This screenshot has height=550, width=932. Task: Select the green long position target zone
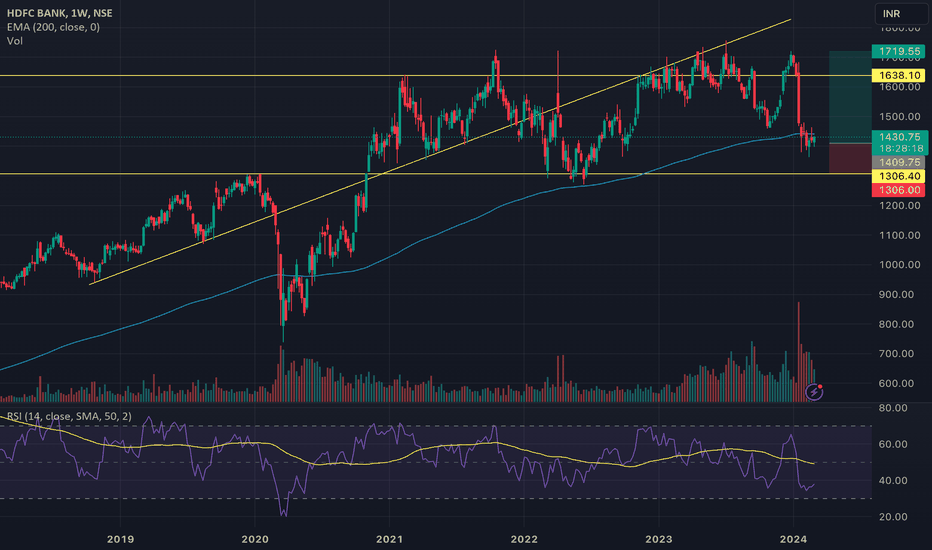coord(850,97)
